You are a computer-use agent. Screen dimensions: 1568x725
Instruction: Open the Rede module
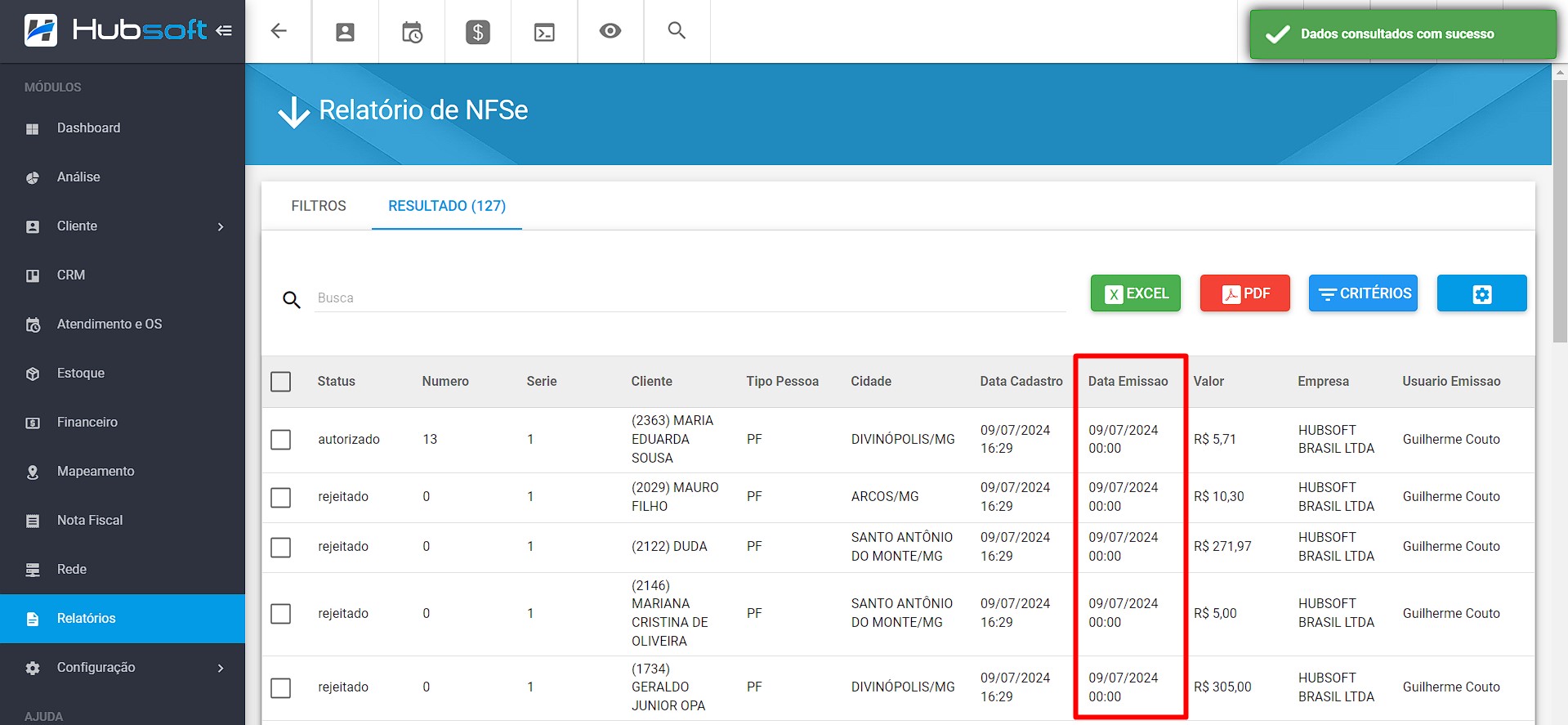coord(123,570)
